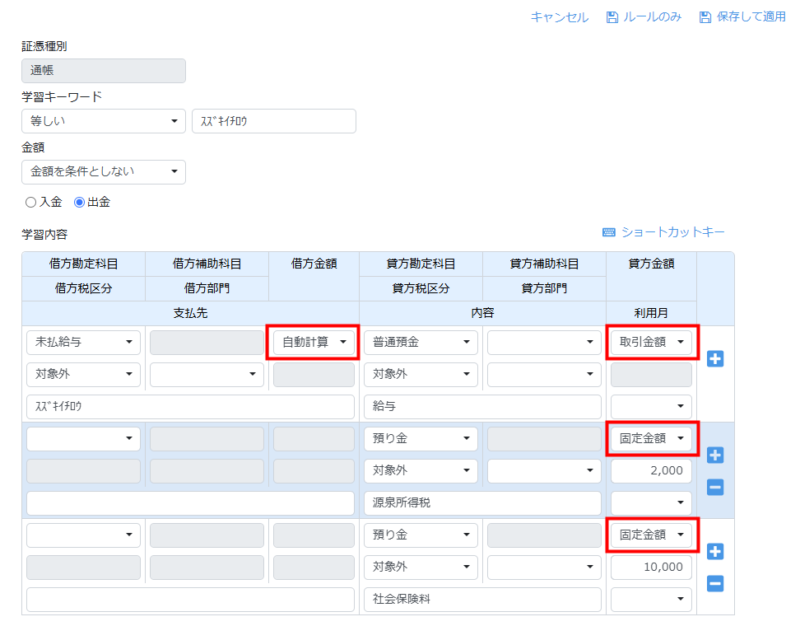Click the keyboard icon next to ショートカットキー
The height and width of the screenshot is (626, 800).
click(609, 232)
